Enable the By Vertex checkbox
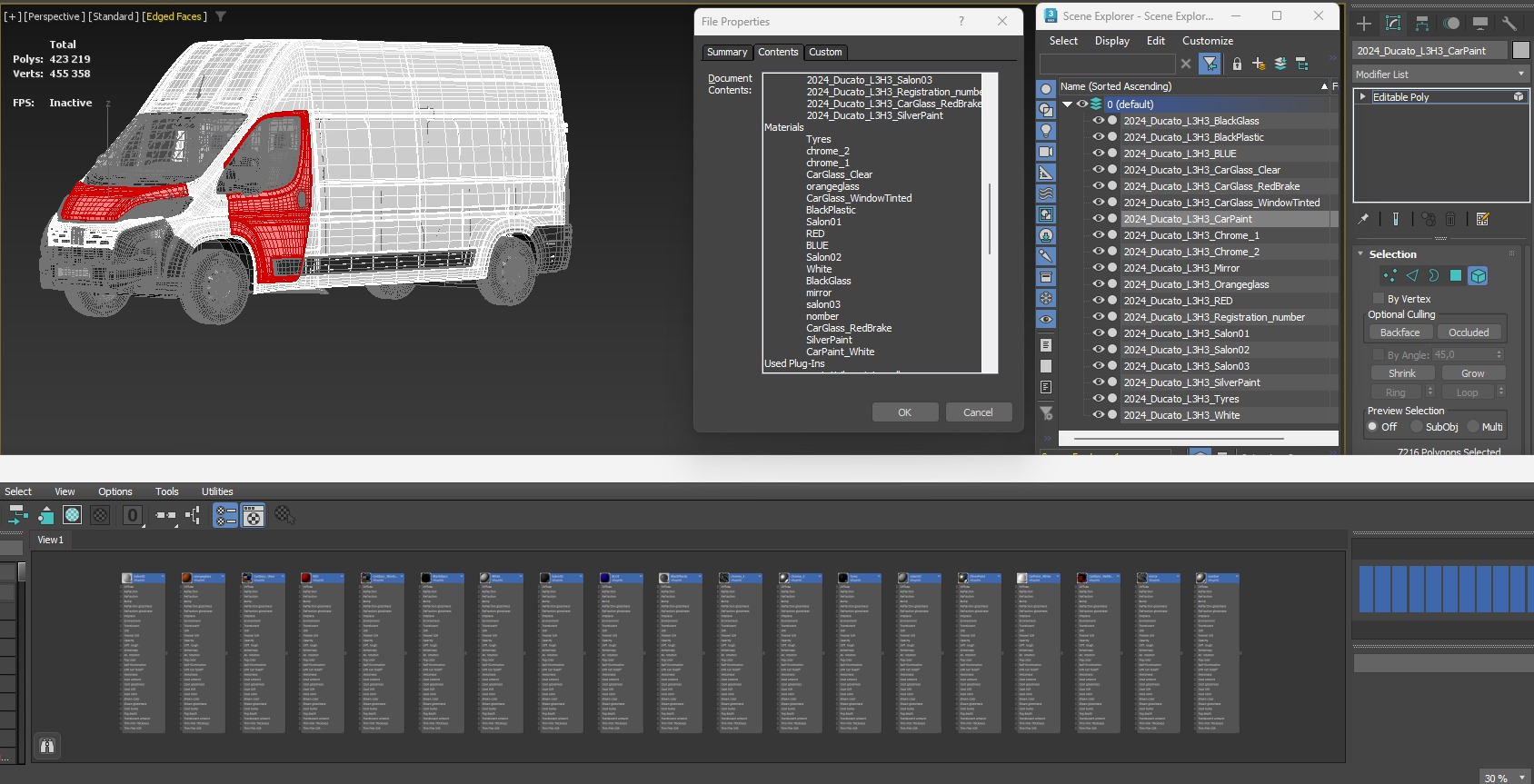The height and width of the screenshot is (784, 1534). pos(1379,299)
